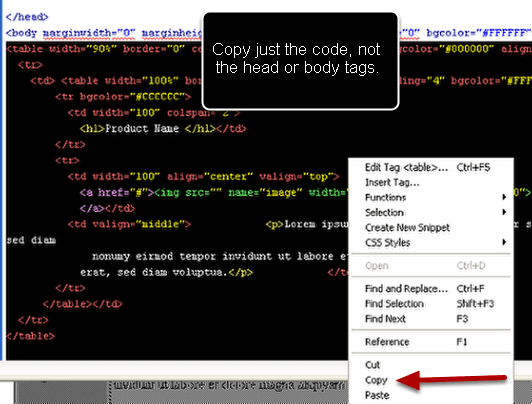Click the <td valign="middle"> tag

point(129,224)
